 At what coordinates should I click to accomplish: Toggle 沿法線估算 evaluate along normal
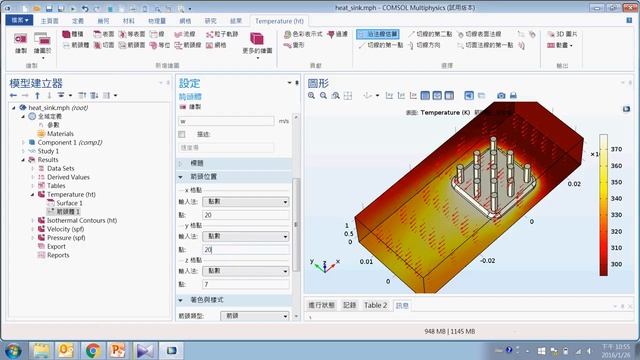click(x=378, y=34)
